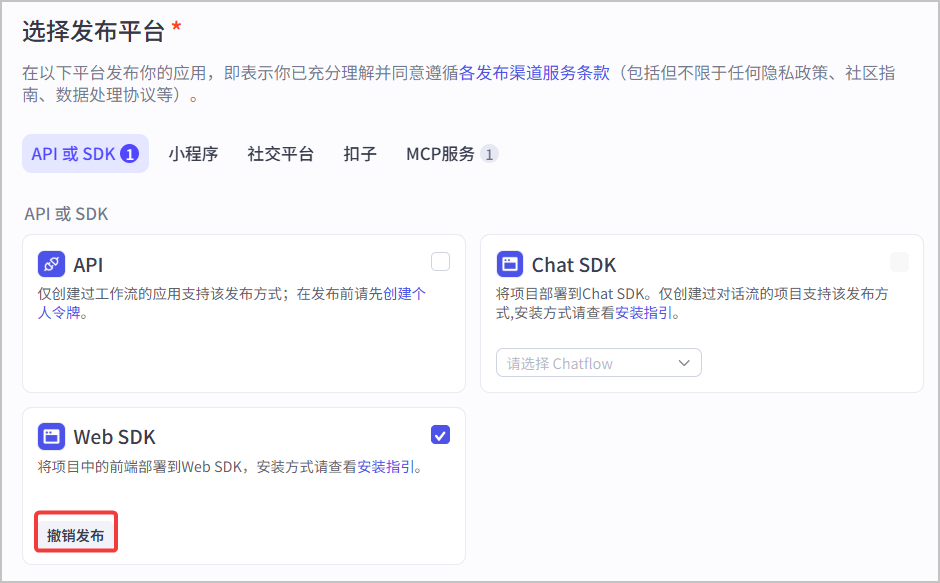The height and width of the screenshot is (583, 940).
Task: Uncheck the Web SDK checkbox
Action: tap(440, 434)
